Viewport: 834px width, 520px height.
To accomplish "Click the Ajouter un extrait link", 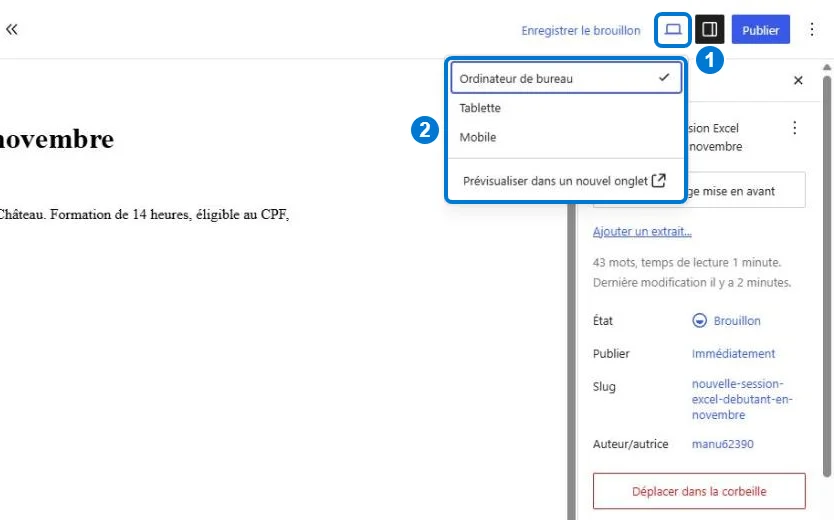I will tap(642, 231).
